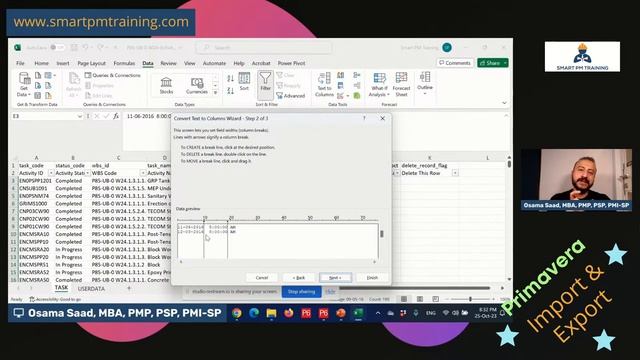Viewport: 640px width, 360px height.
Task: Open Share button dropdown arrow
Action: [505, 63]
